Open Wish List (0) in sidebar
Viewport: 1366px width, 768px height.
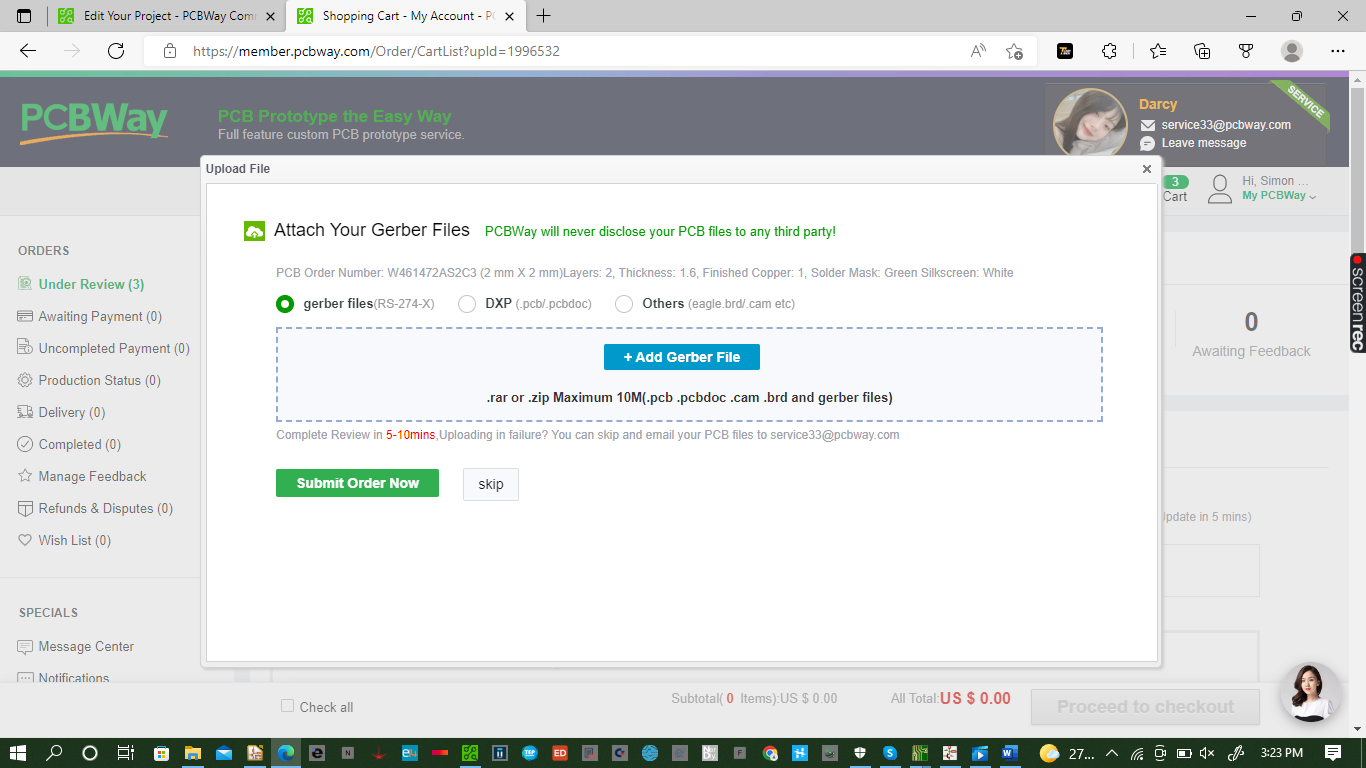(x=74, y=540)
